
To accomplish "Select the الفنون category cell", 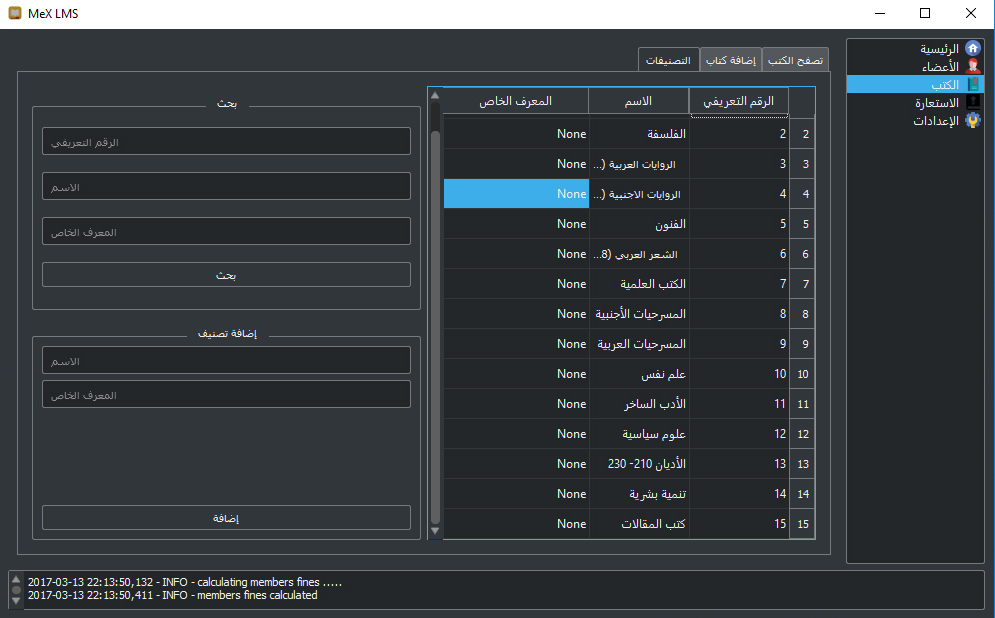I will [639, 223].
